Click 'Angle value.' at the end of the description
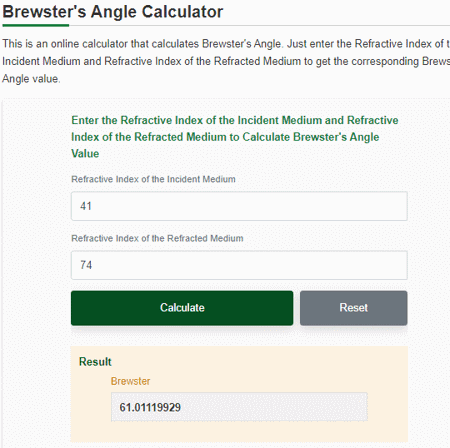 click(x=31, y=79)
